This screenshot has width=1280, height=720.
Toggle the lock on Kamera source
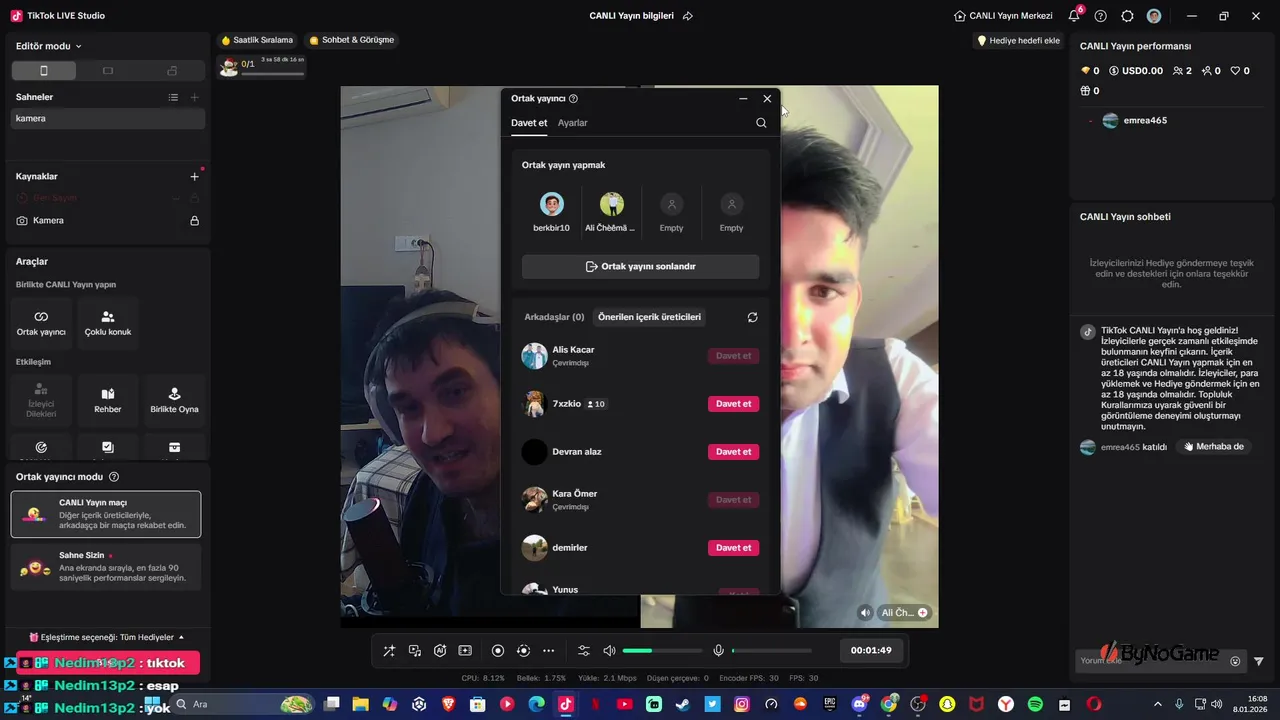click(195, 220)
